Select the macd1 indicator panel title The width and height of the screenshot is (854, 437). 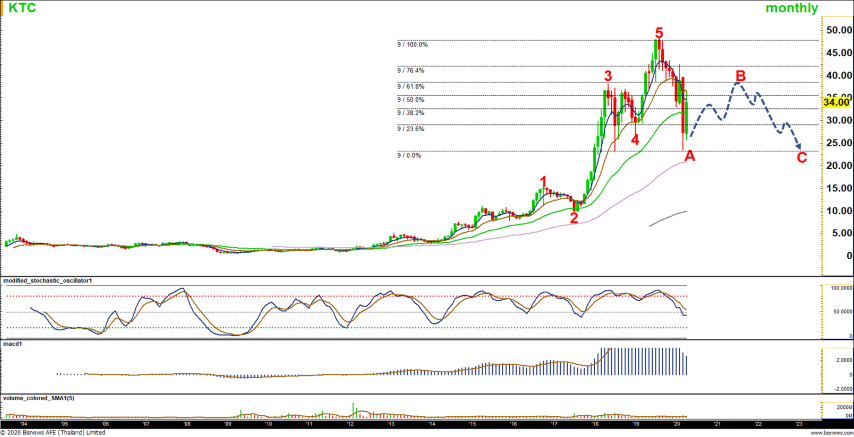click(x=13, y=343)
